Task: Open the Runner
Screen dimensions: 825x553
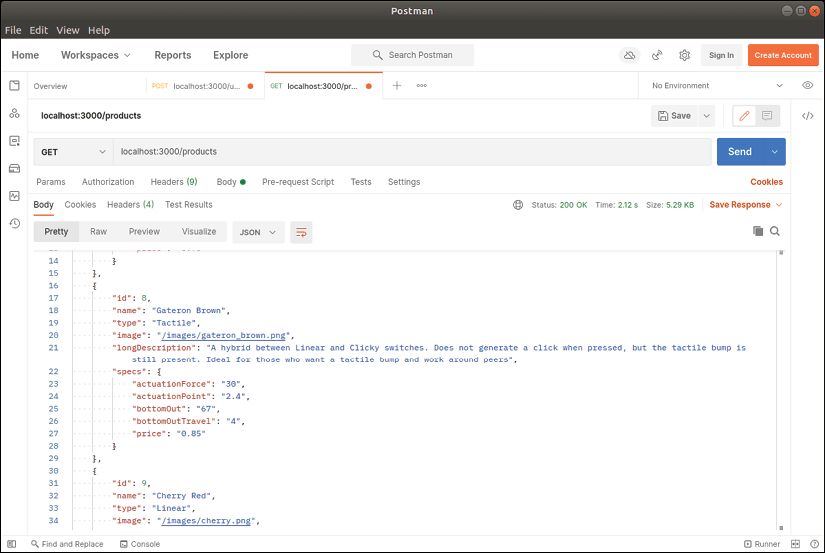Action: click(x=762, y=544)
